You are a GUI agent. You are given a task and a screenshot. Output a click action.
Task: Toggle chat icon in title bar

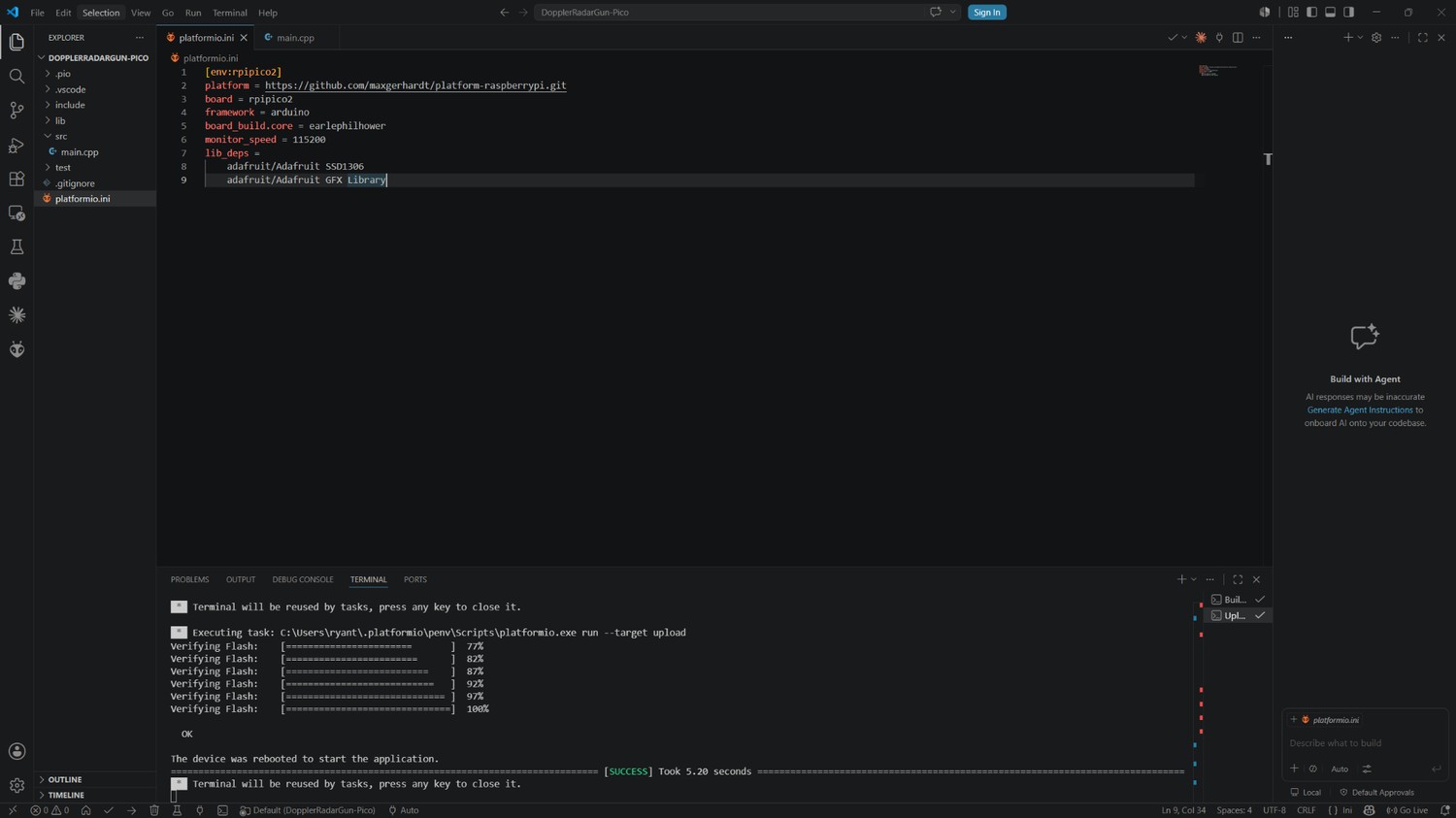[x=936, y=13]
